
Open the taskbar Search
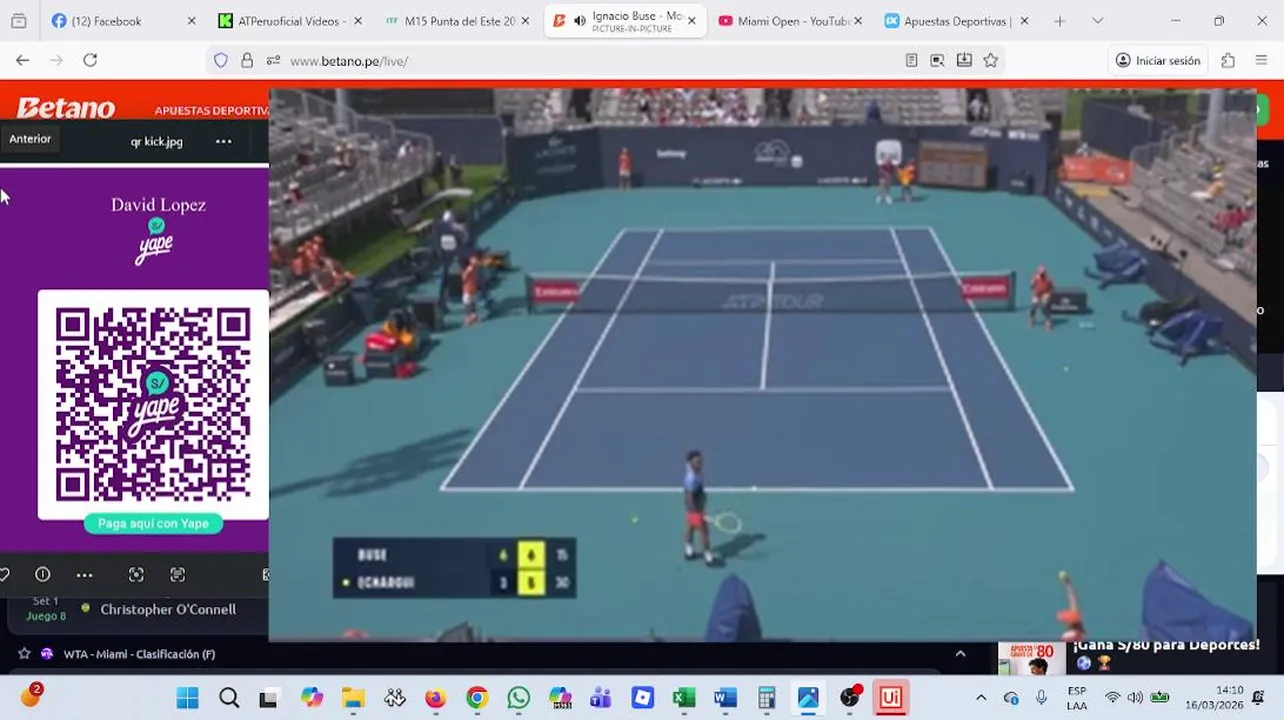click(229, 697)
